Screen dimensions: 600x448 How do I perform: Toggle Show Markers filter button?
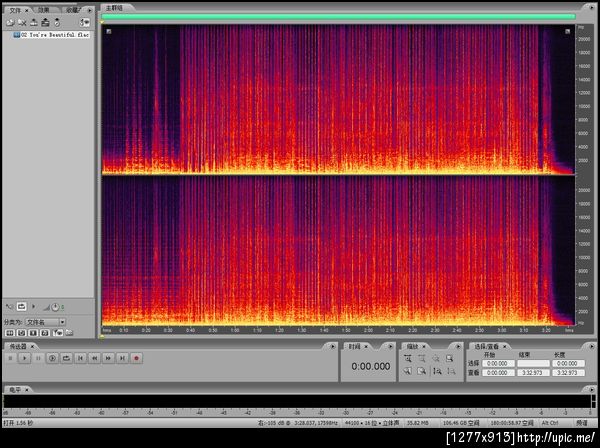pyautogui.click(x=57, y=333)
